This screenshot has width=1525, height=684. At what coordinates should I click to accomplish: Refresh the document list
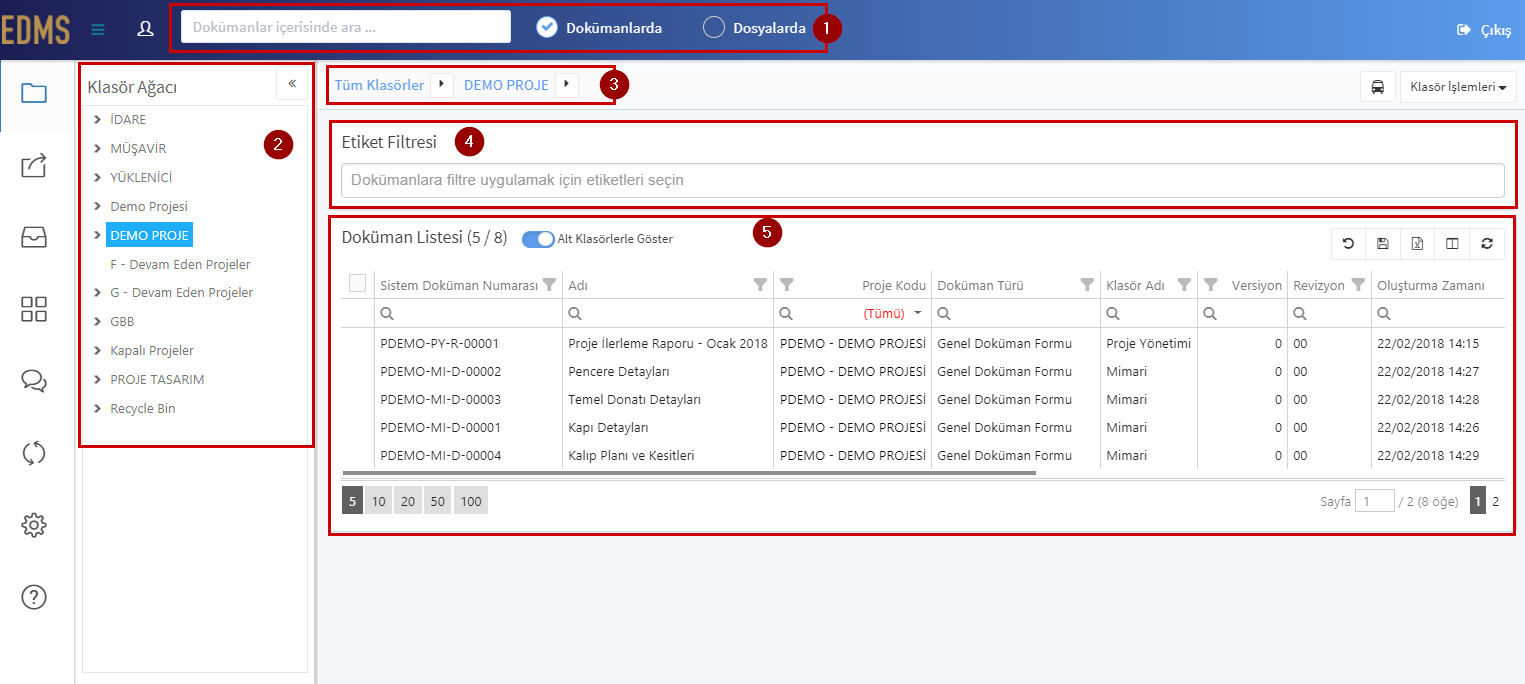pyautogui.click(x=1487, y=243)
